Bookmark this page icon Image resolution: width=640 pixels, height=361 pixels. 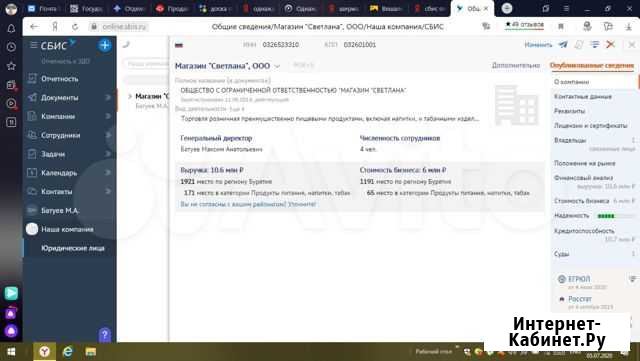tap(561, 27)
